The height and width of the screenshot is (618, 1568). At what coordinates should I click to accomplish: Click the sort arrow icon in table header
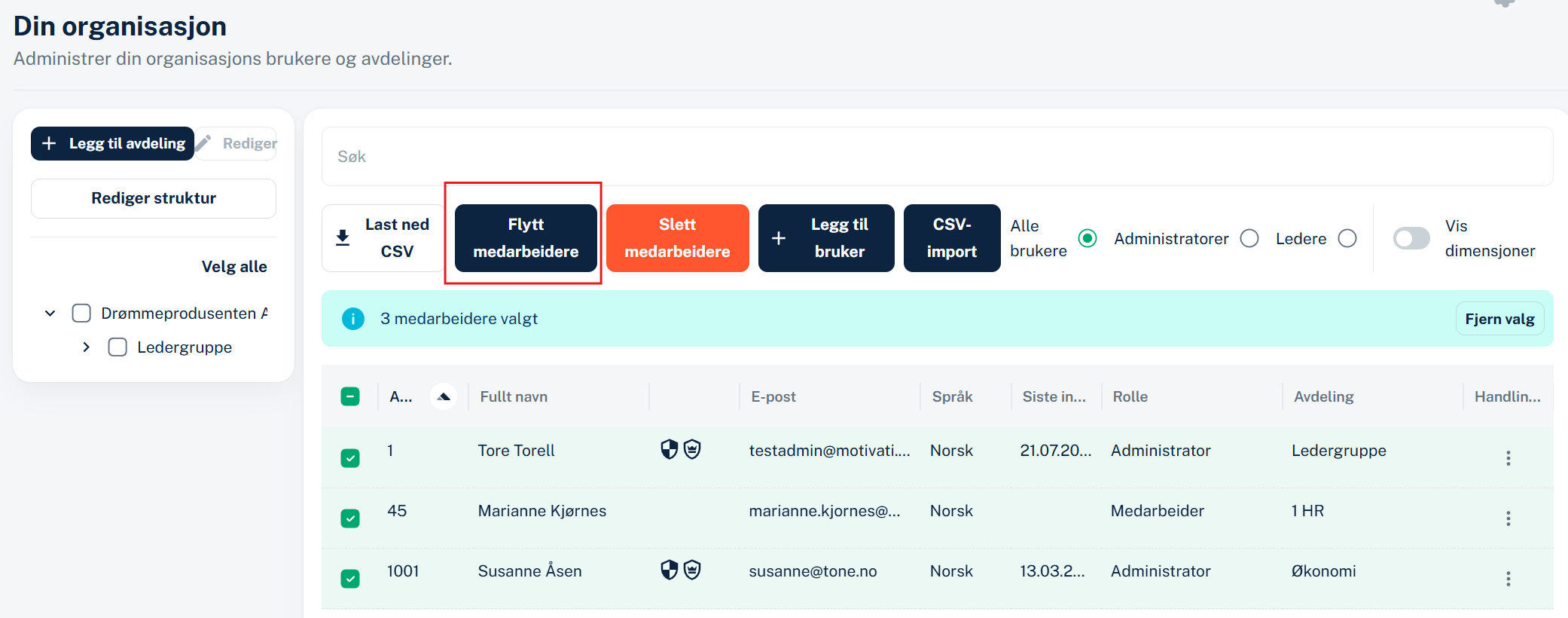pyautogui.click(x=444, y=396)
